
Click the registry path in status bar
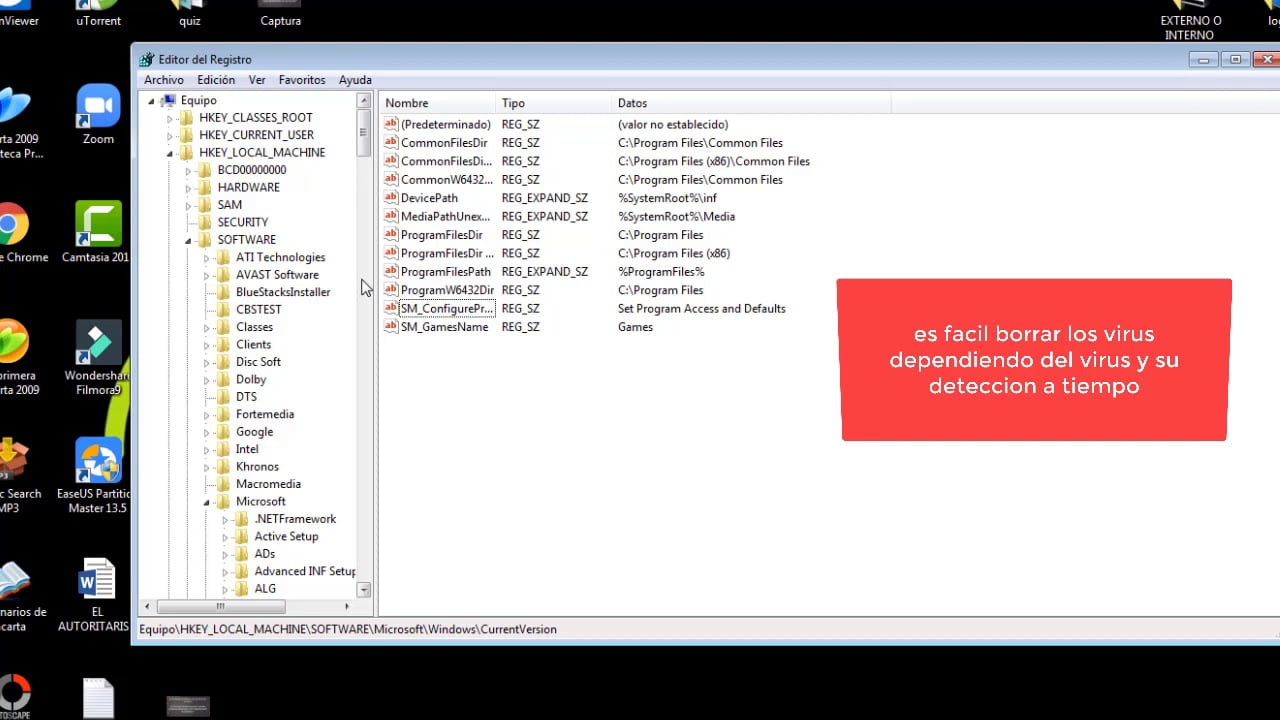(347, 629)
